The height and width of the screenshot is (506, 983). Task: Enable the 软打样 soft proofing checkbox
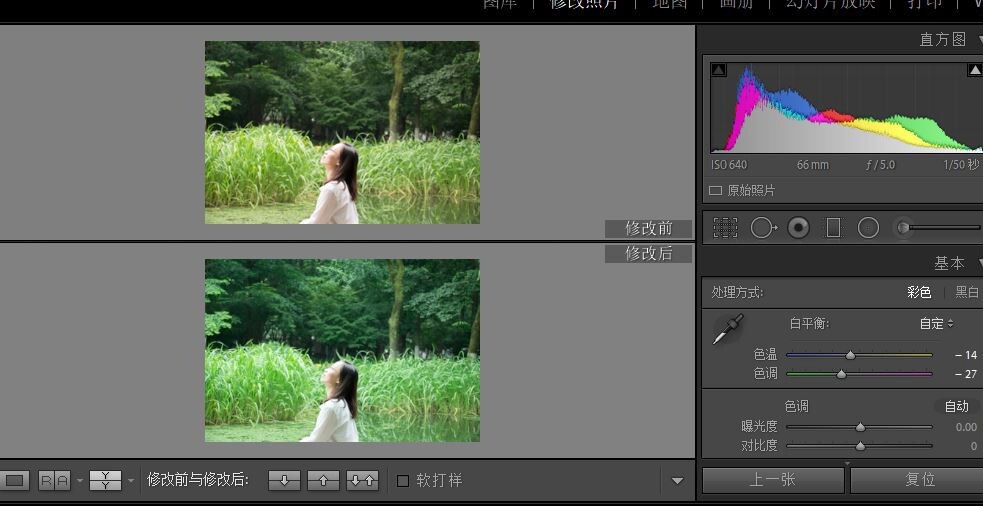click(x=403, y=481)
